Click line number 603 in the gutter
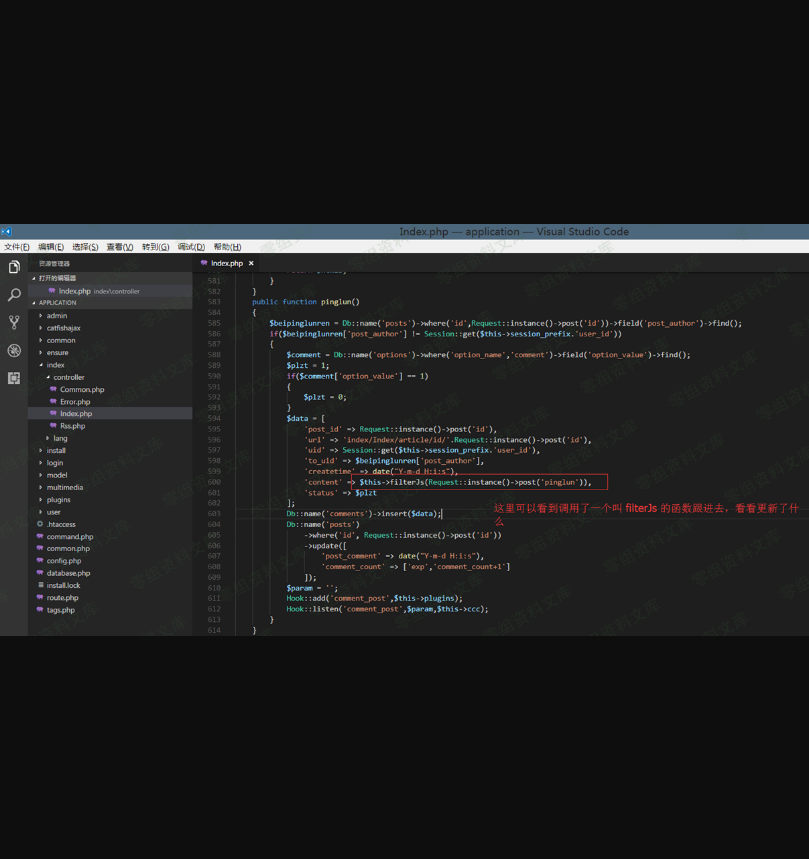The width and height of the screenshot is (809, 859). [x=214, y=513]
